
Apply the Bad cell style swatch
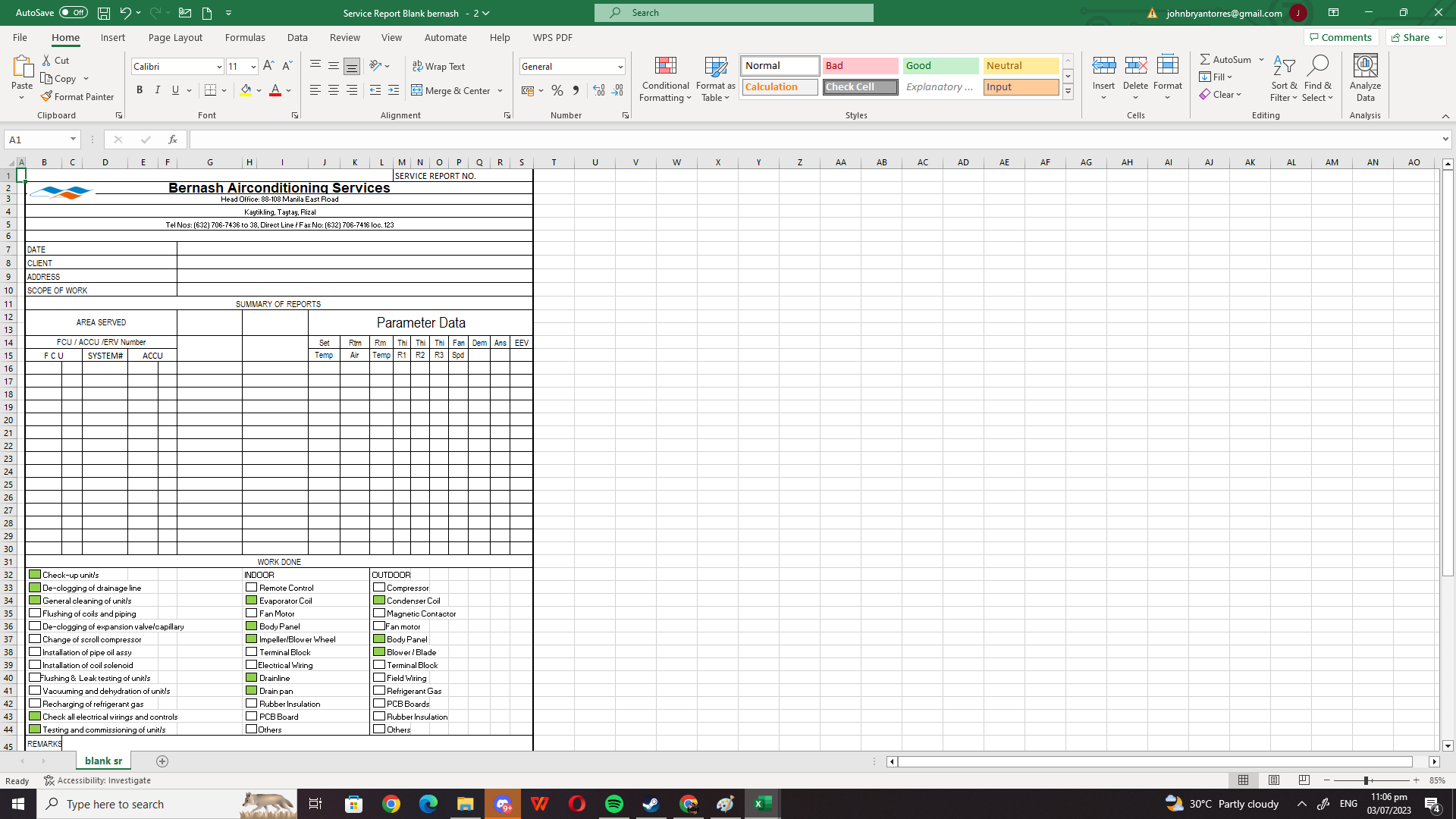[860, 66]
